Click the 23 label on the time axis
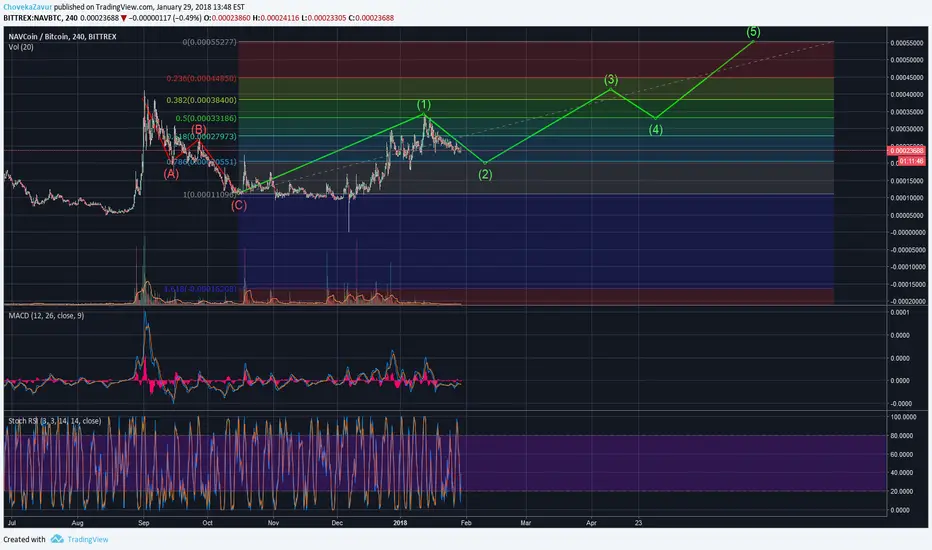Viewport: 932px width, 550px height. click(x=638, y=523)
